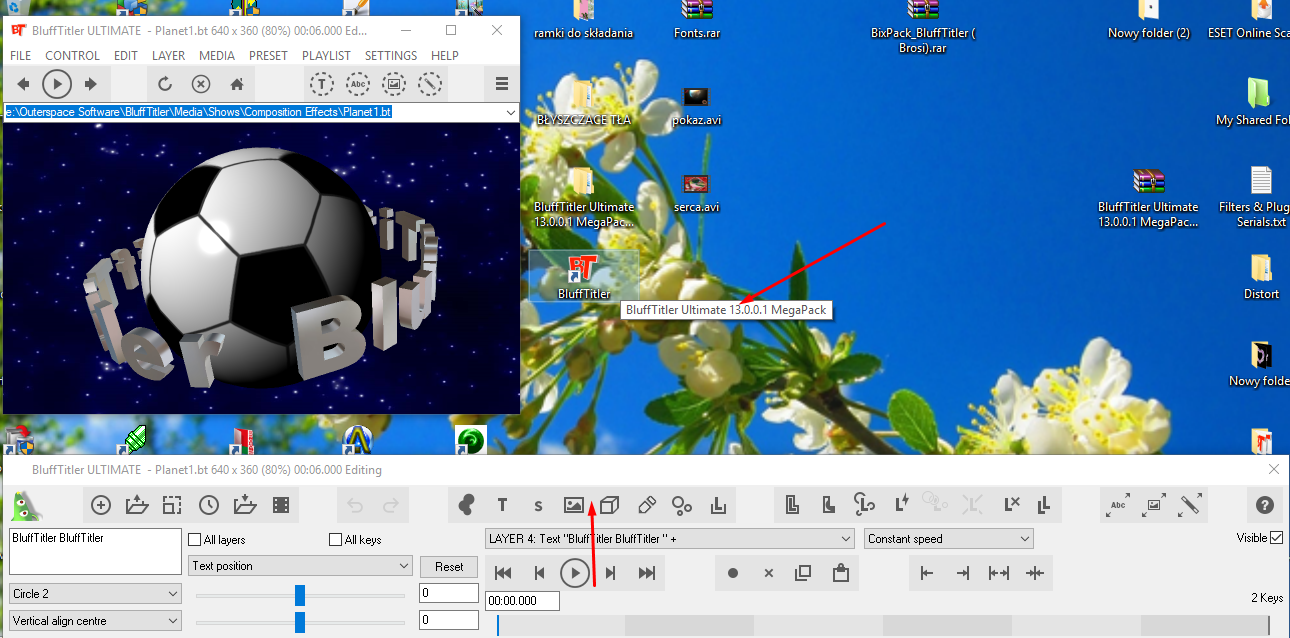Click the clock icon in editing toolbar

(208, 505)
